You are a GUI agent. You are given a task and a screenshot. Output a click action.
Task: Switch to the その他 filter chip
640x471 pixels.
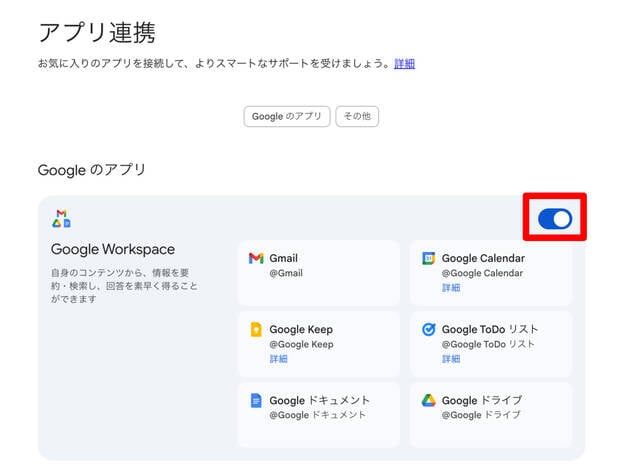[x=357, y=116]
